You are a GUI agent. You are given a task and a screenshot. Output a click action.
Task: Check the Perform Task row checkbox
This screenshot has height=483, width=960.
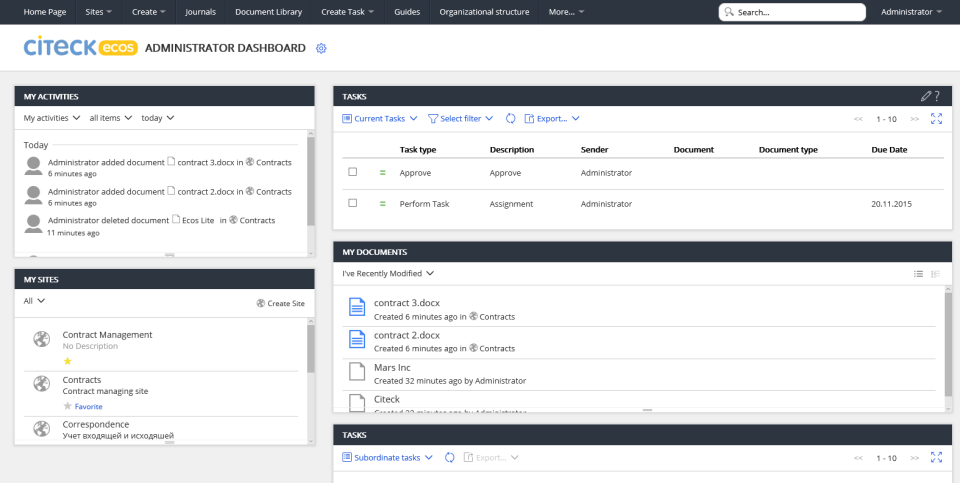pos(352,203)
